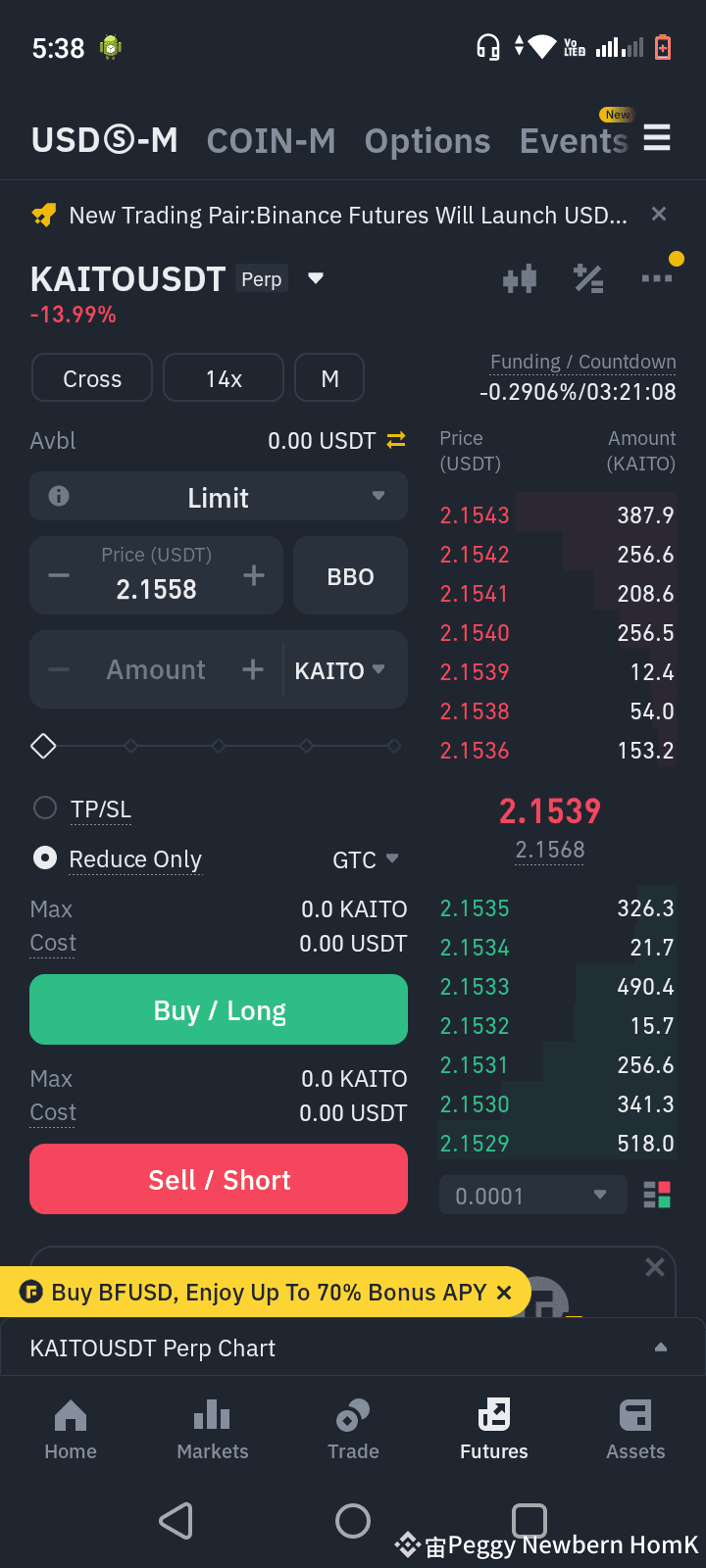Switch to the Options tab

428,141
